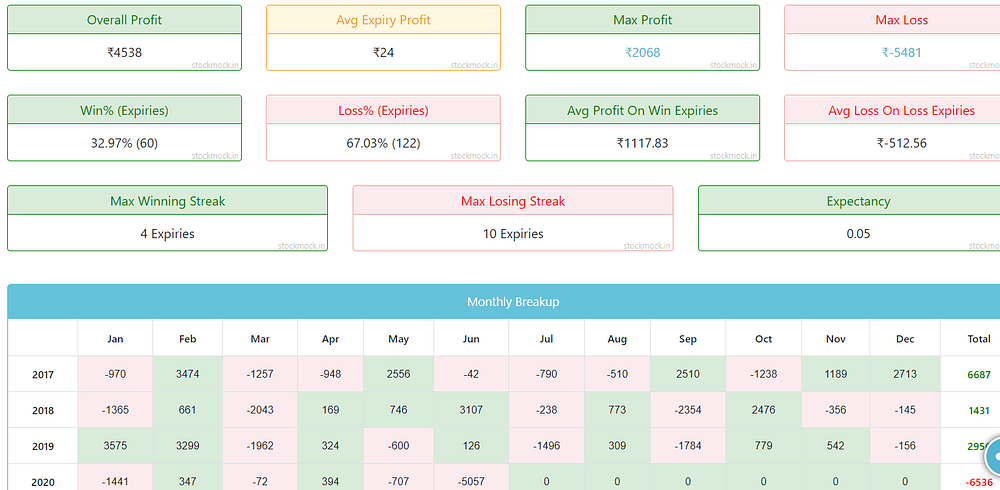Select the 32.97% (60) win value
The width and height of the screenshot is (1000, 490).
(124, 143)
